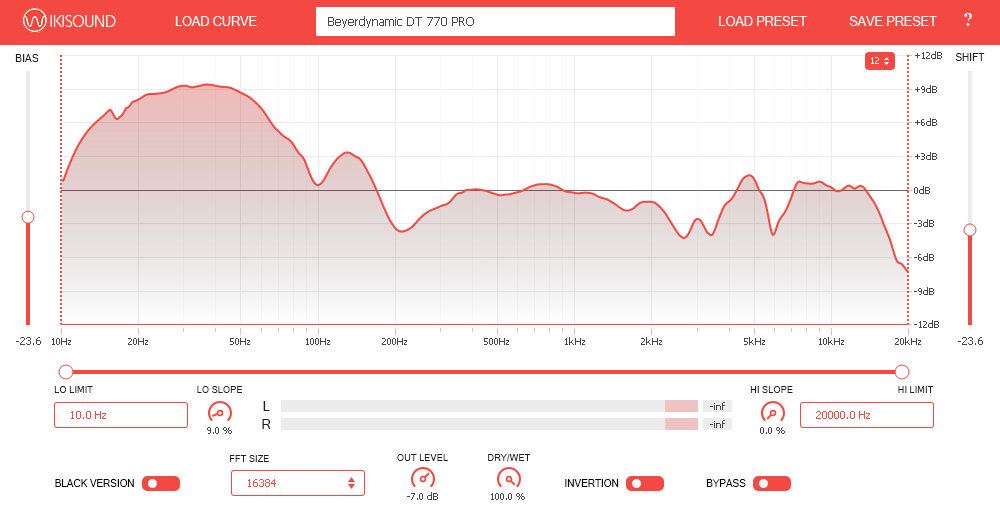Click the SHIFT value -23.6

pyautogui.click(x=971, y=342)
